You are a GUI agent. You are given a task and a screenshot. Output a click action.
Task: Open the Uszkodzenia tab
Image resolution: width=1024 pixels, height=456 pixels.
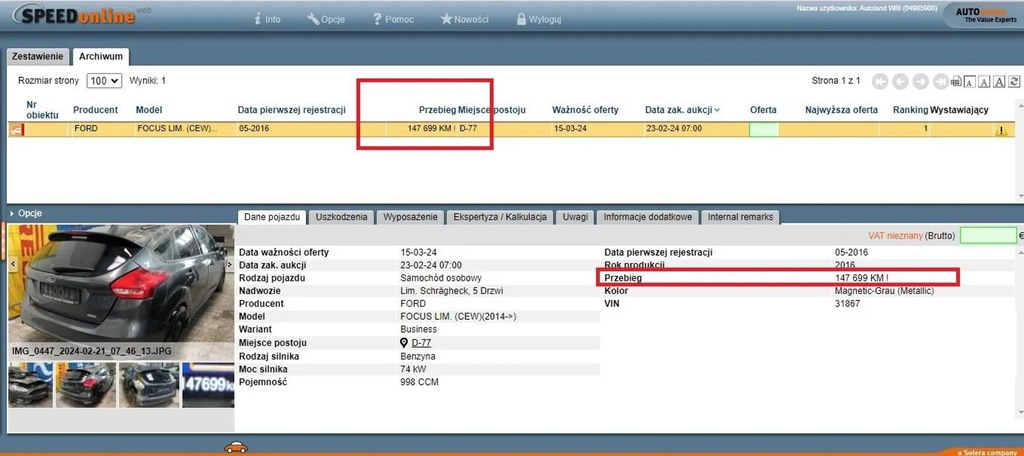(341, 217)
